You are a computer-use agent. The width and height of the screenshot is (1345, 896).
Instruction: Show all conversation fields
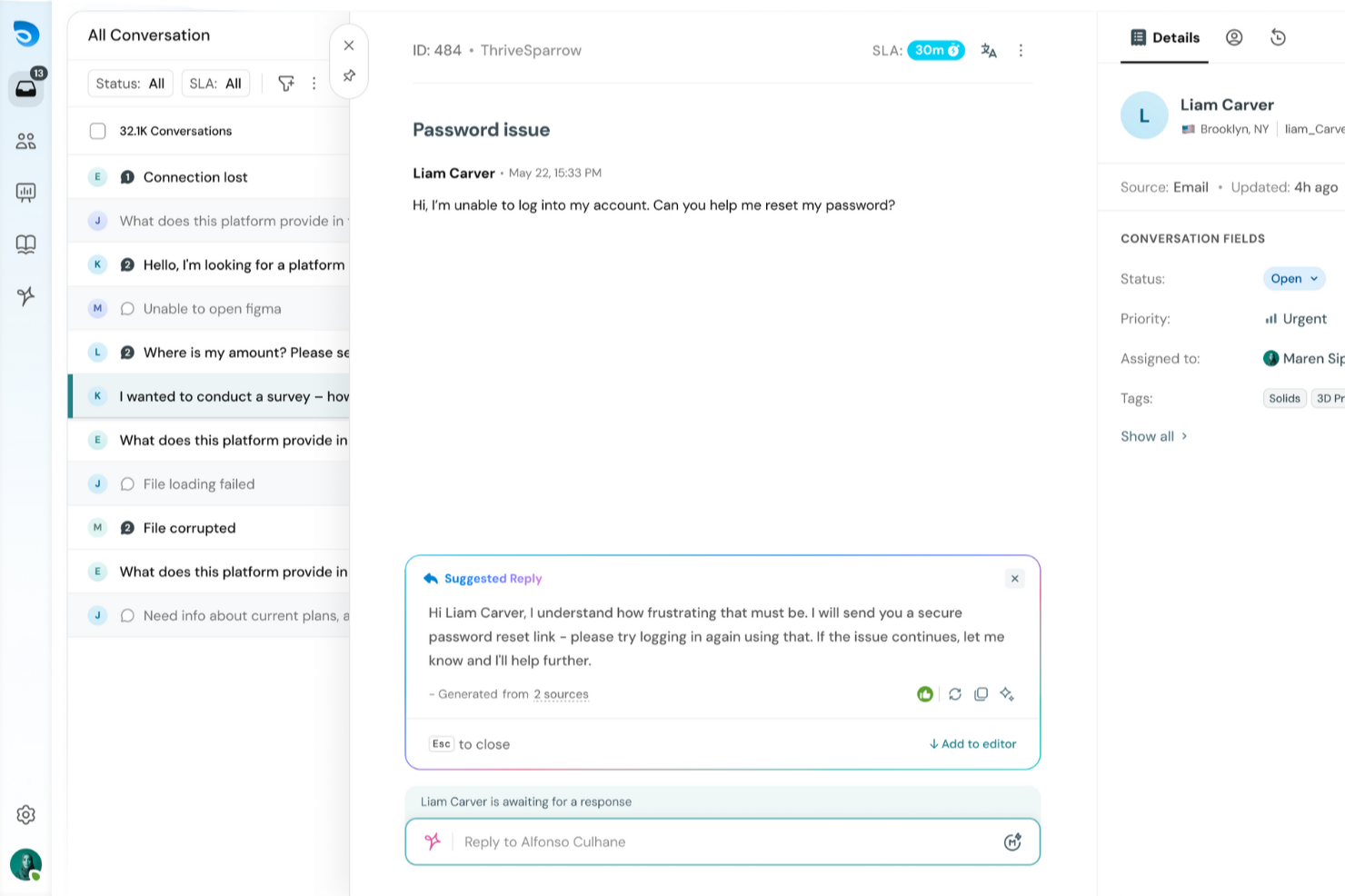[1153, 435]
